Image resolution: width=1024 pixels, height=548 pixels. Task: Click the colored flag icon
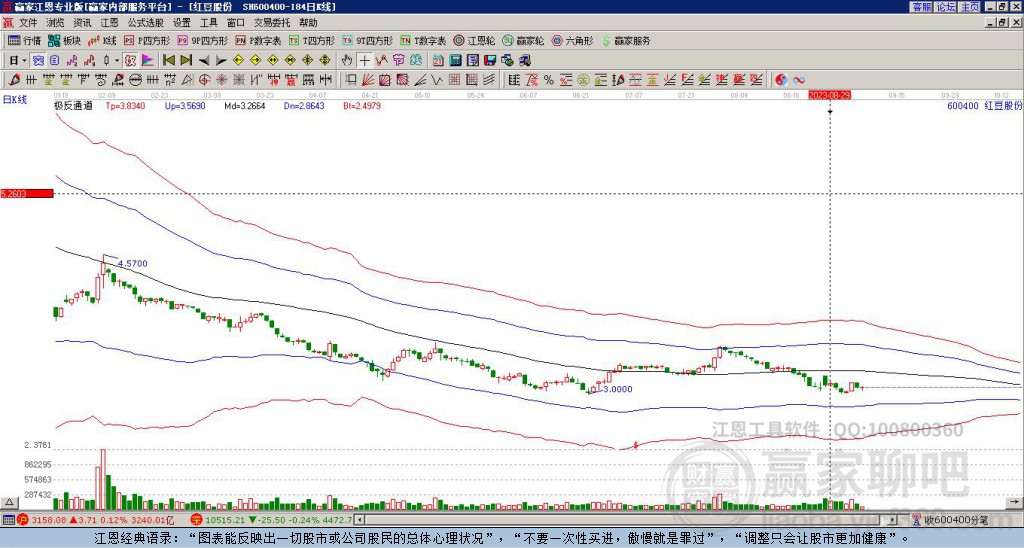coord(148,61)
